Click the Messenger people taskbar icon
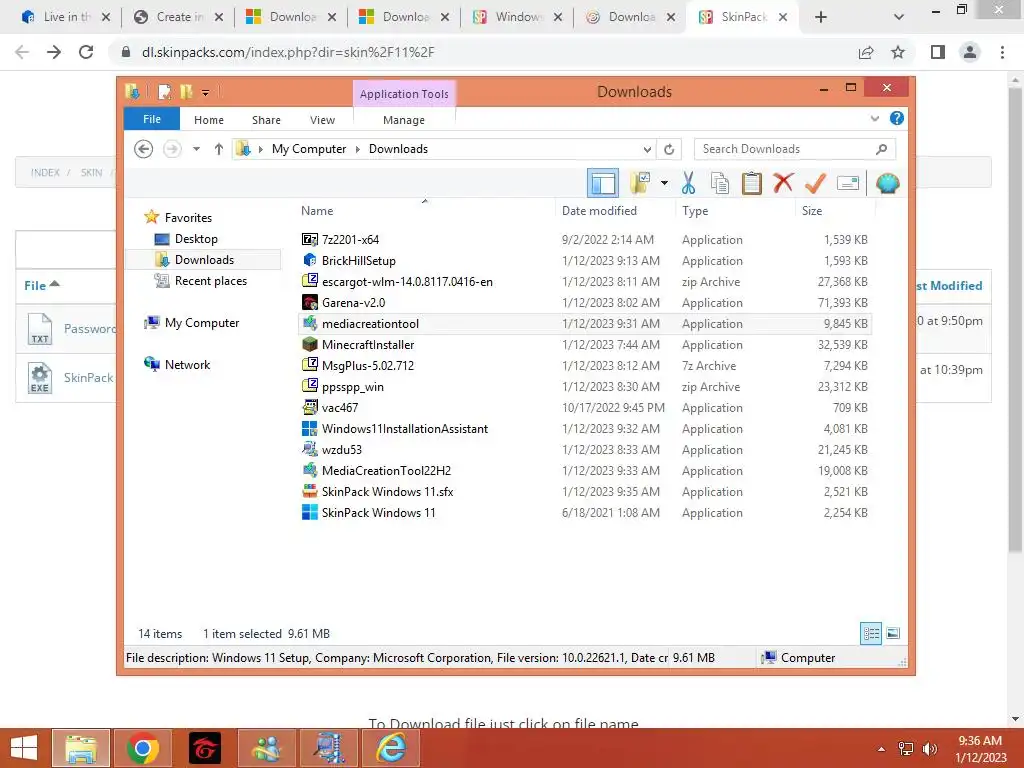This screenshot has width=1024, height=768. click(267, 748)
